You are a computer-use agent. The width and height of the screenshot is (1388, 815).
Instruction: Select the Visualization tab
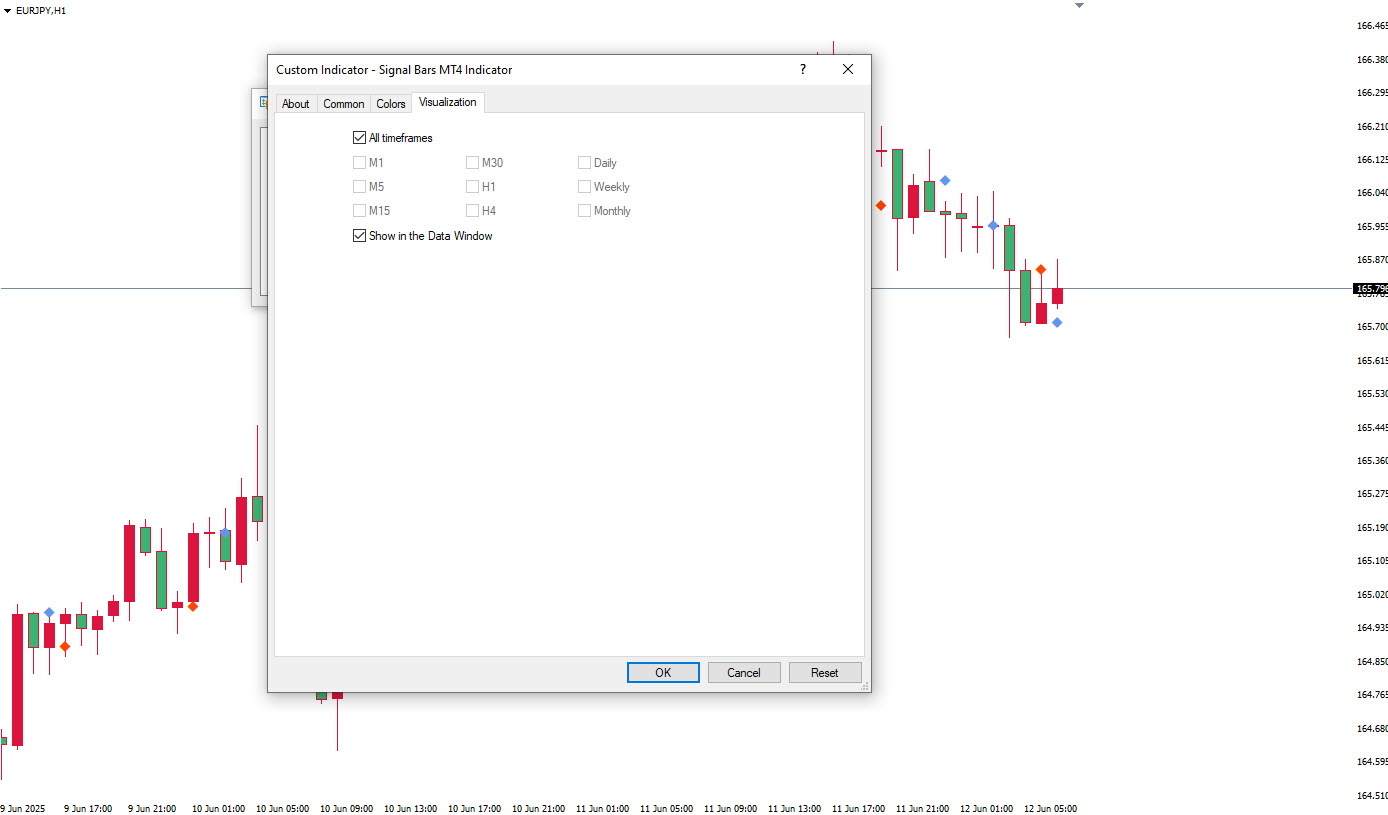[x=448, y=102]
